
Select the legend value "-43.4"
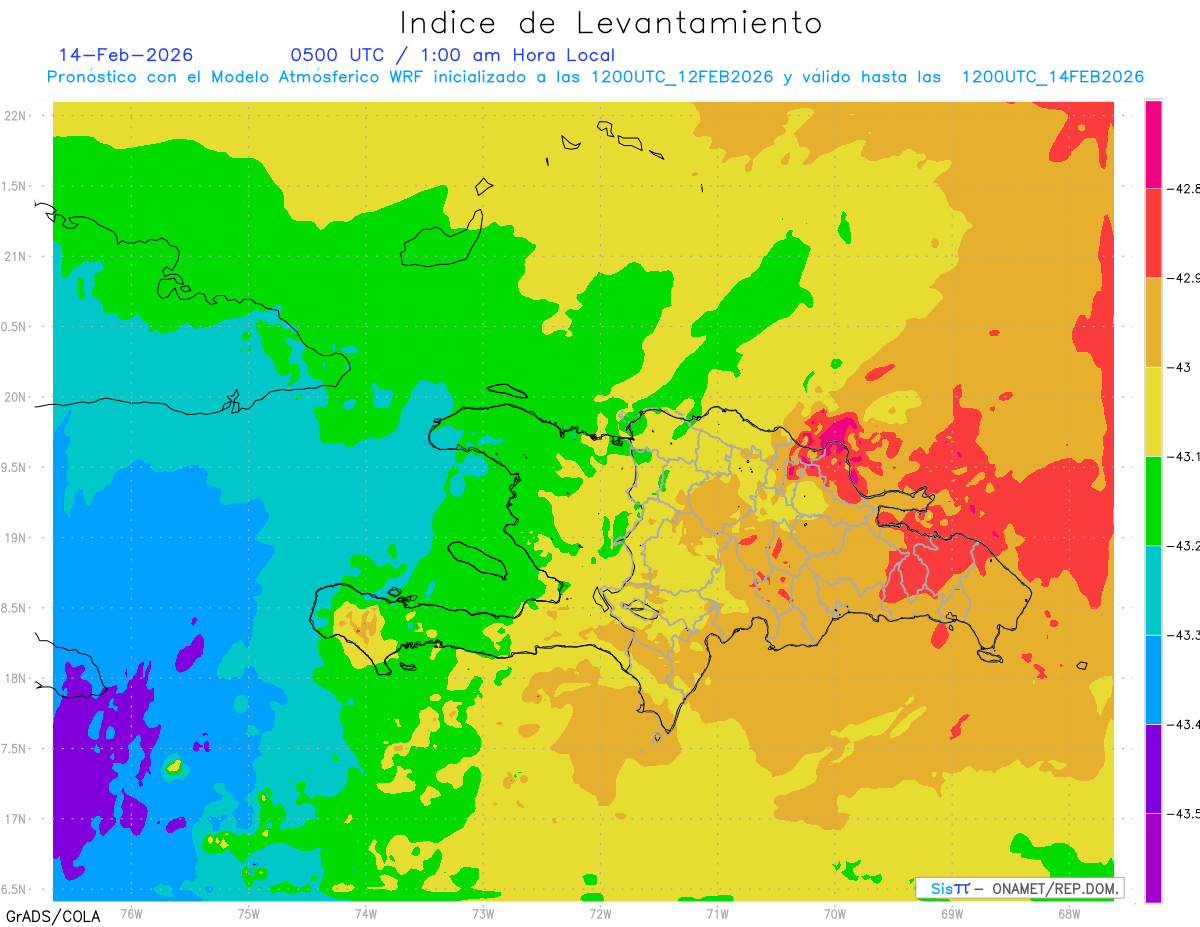pos(1183,724)
